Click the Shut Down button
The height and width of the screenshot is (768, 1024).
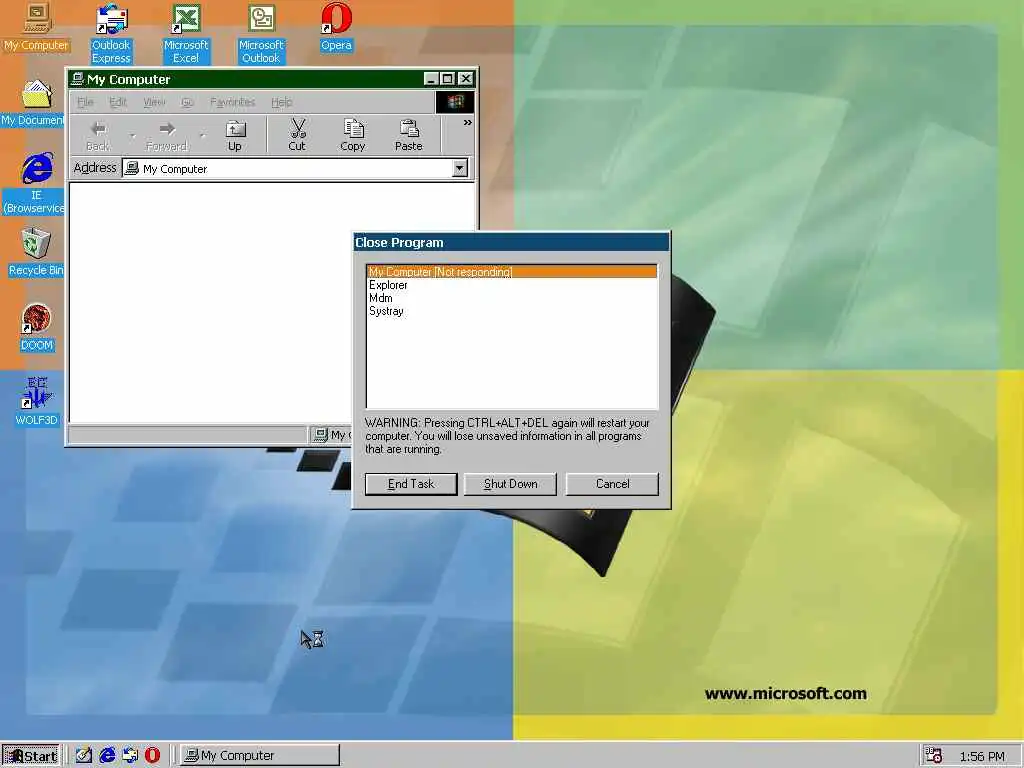point(510,484)
